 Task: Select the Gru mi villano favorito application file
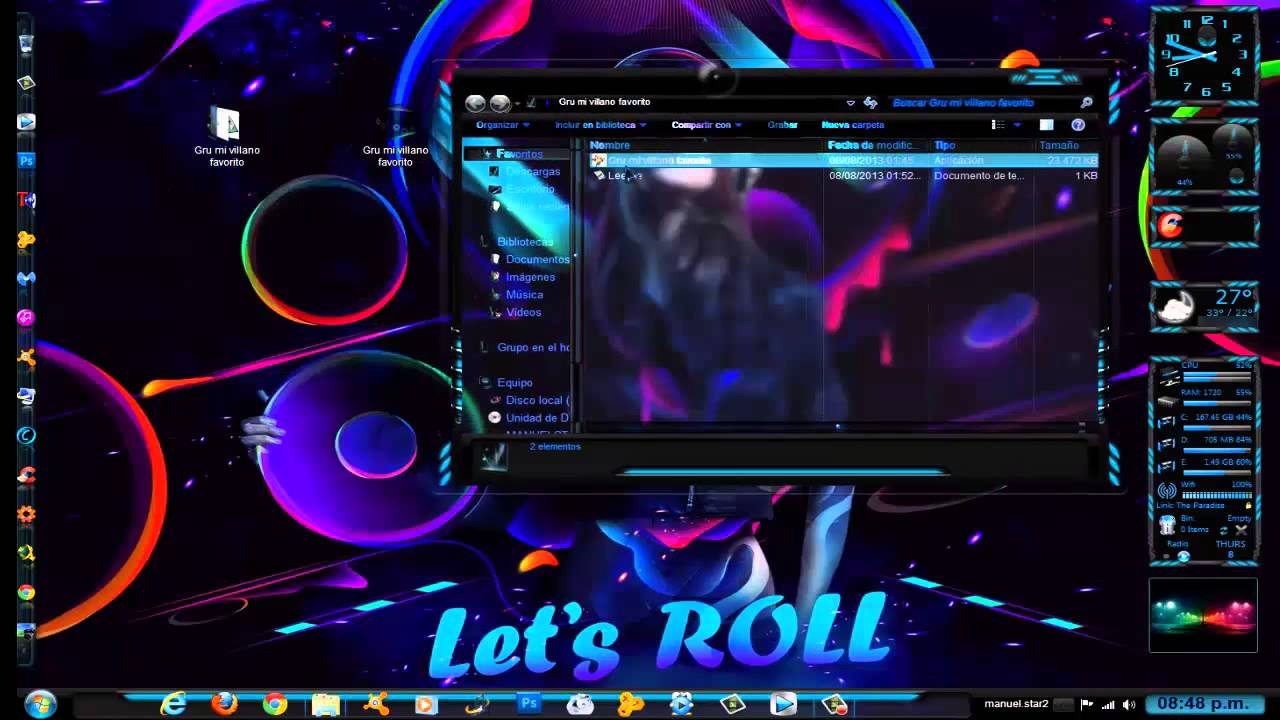tap(845, 160)
